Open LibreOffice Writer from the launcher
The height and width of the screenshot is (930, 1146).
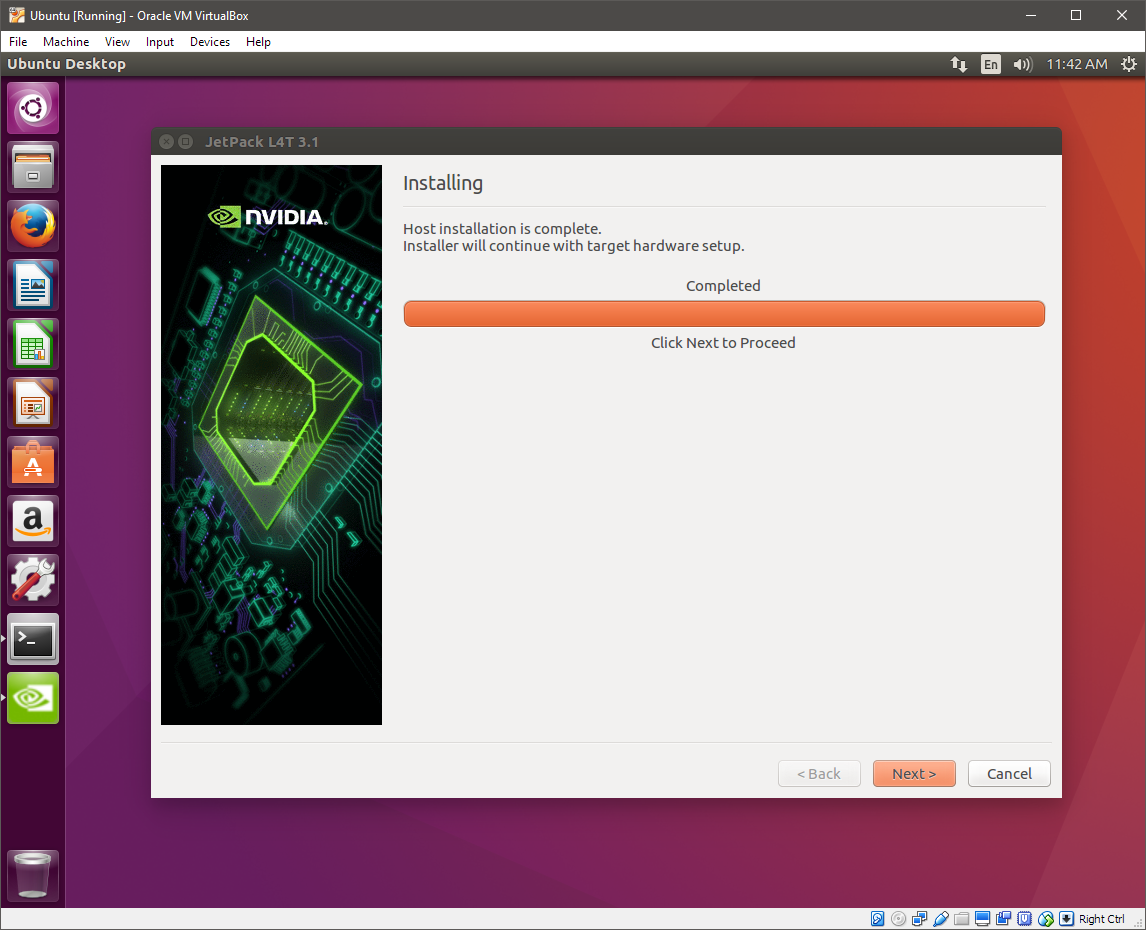point(33,285)
